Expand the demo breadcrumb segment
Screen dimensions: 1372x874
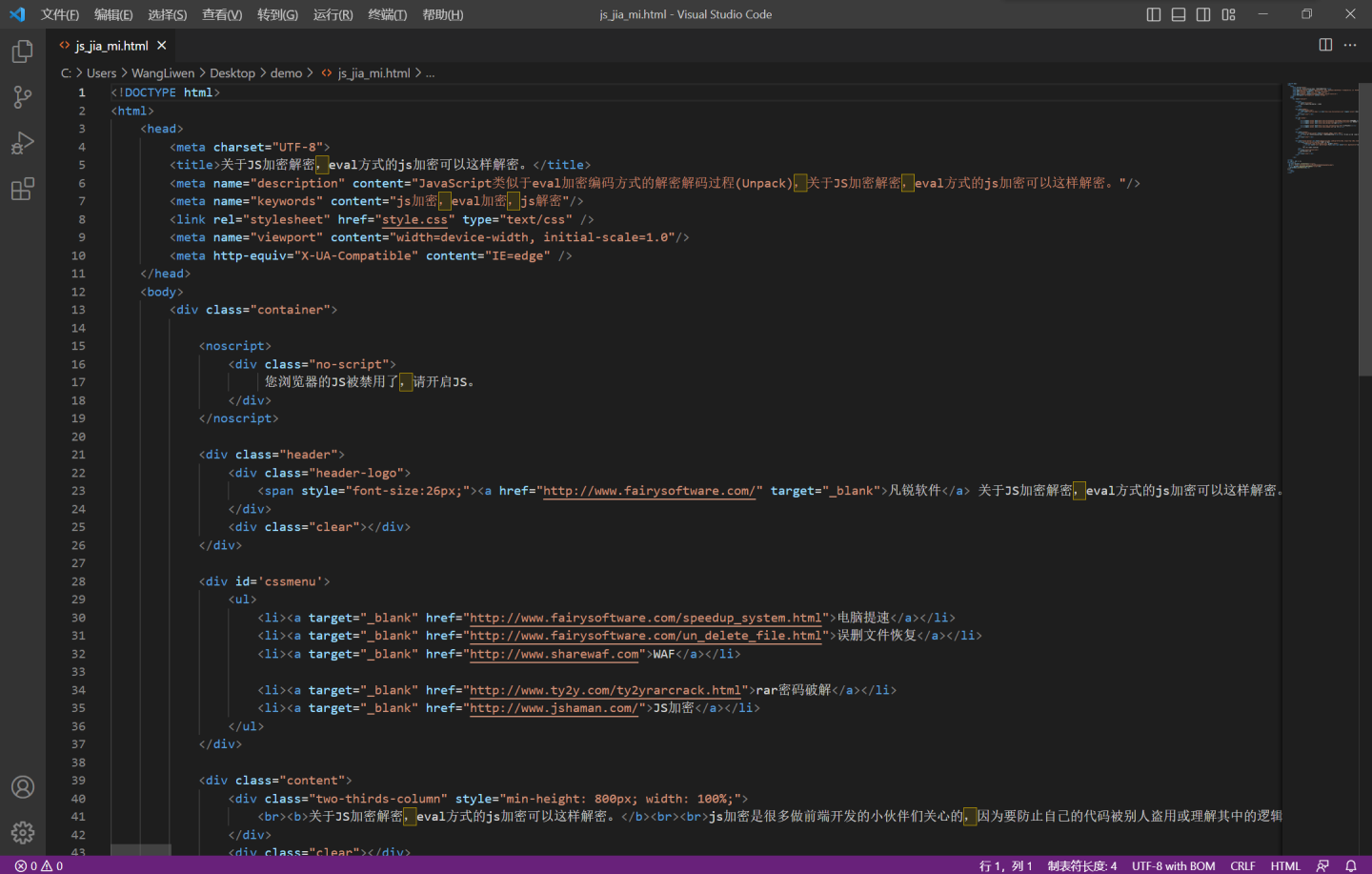(x=286, y=73)
